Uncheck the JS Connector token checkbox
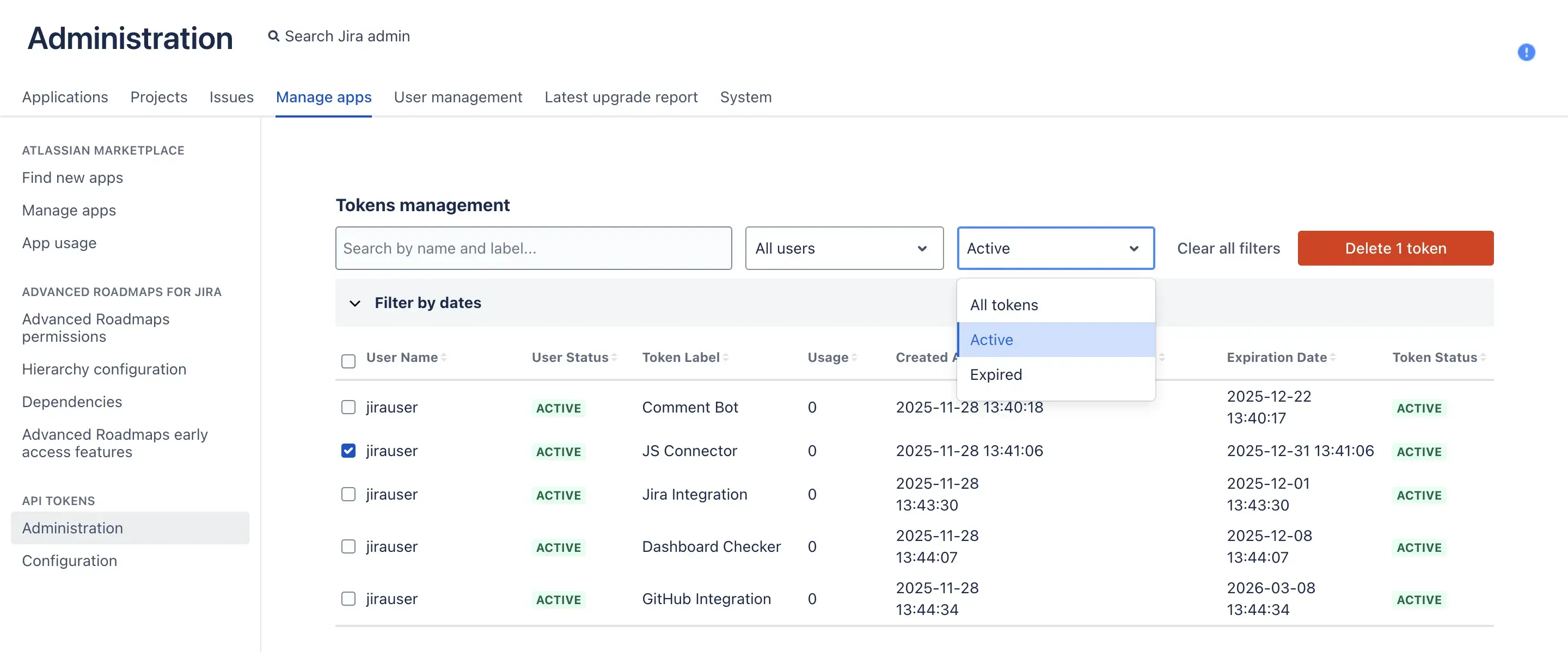 [x=348, y=451]
